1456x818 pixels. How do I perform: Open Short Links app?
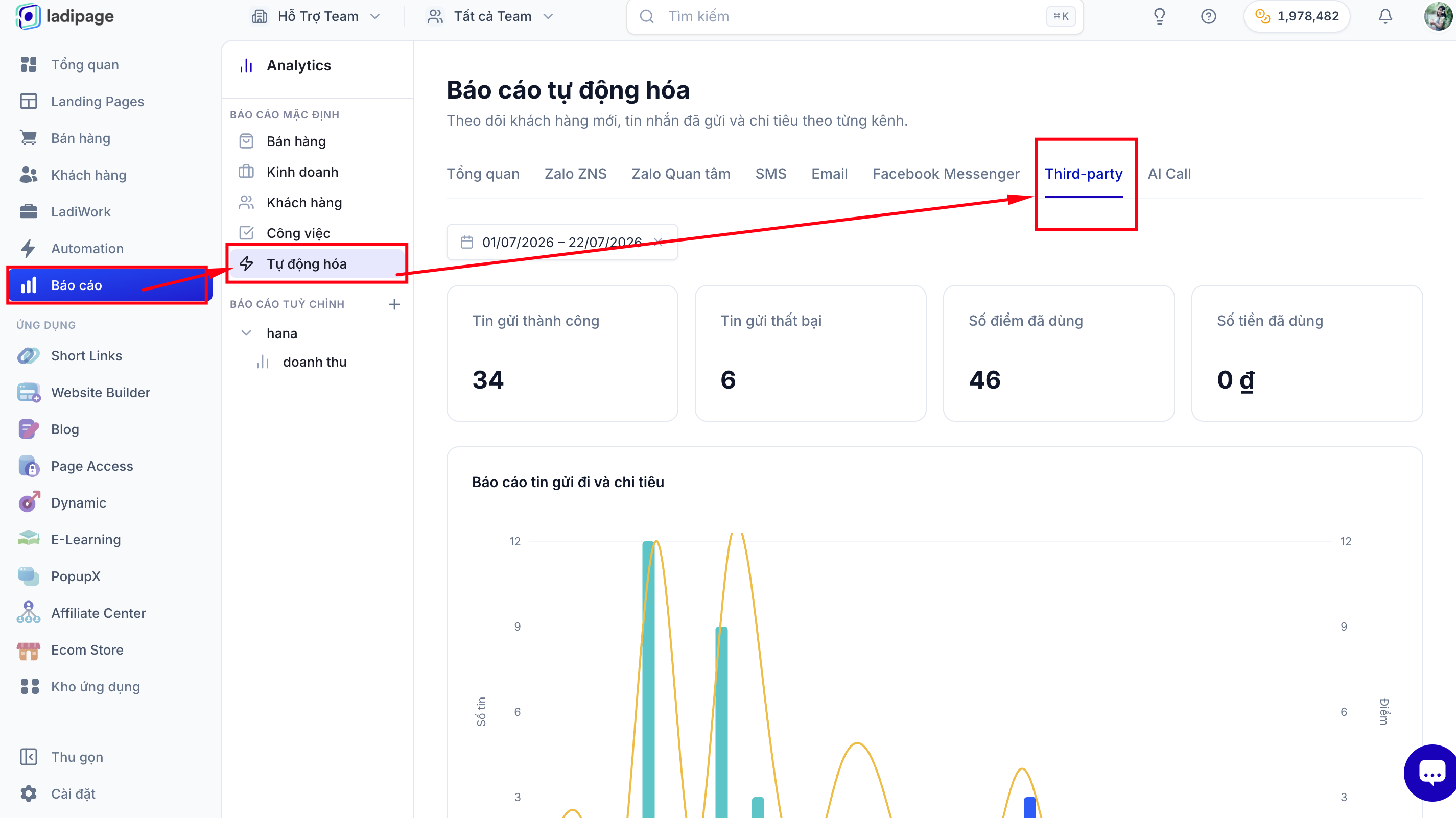(86, 356)
